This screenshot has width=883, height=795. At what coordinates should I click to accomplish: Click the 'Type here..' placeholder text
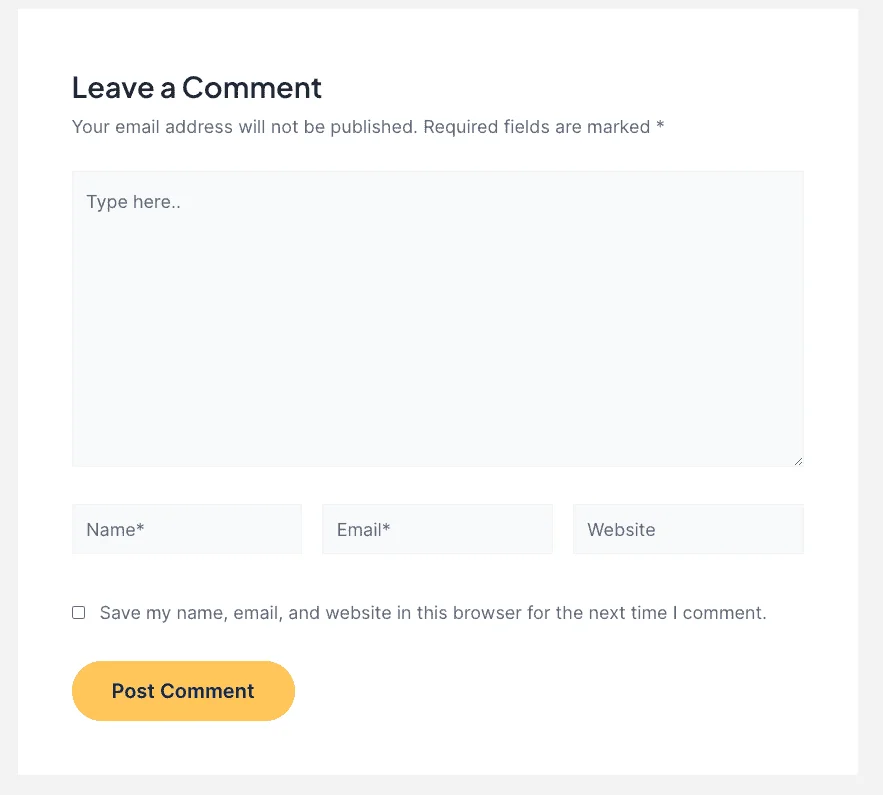coord(133,202)
